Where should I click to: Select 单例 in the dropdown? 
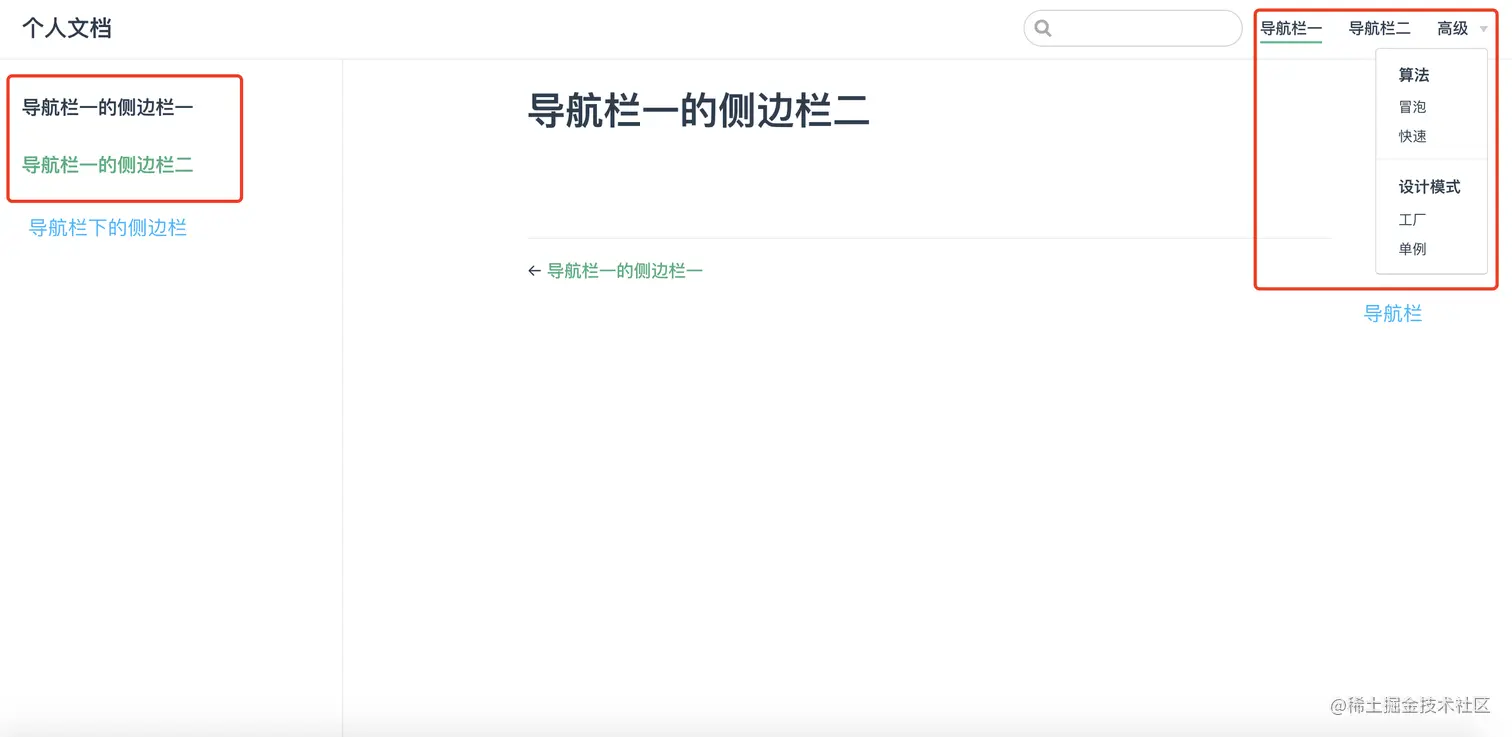[x=1412, y=248]
